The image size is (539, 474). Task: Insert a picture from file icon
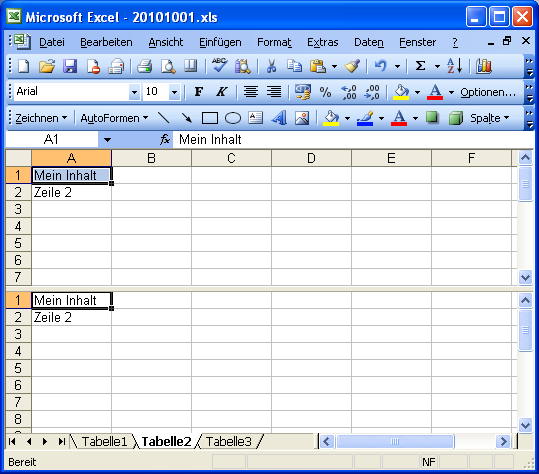point(302,118)
